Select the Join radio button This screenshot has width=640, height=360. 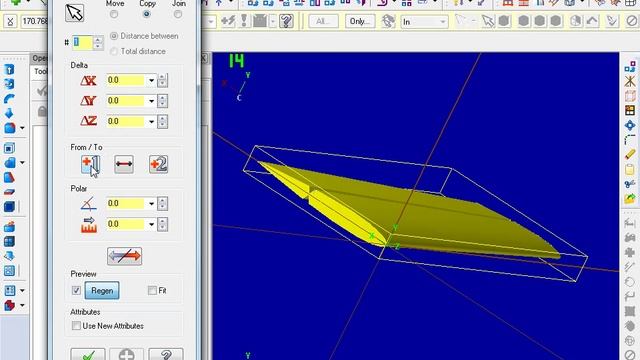pos(178,14)
